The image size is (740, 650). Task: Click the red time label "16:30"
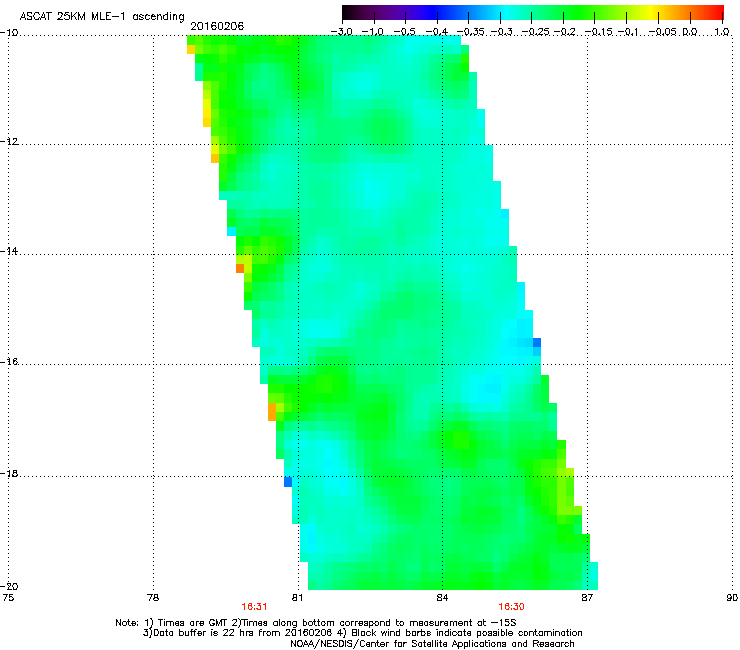click(x=512, y=607)
